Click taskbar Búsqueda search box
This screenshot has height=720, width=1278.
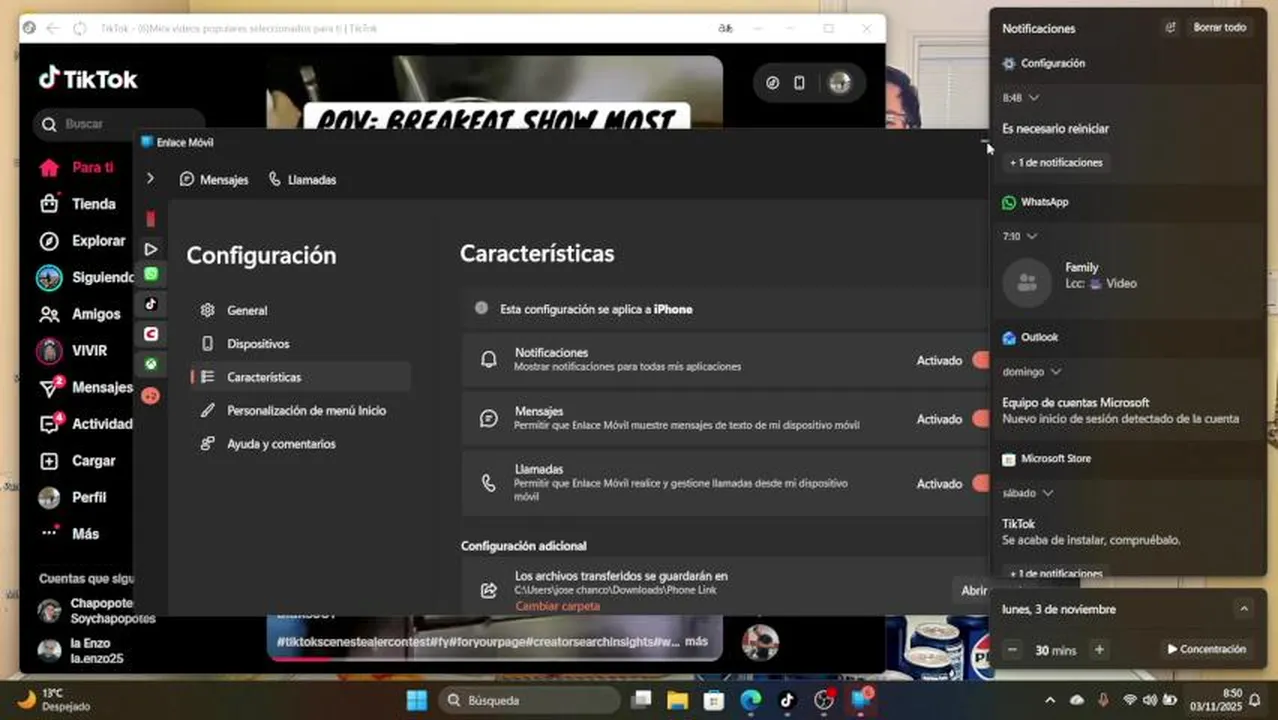click(530, 700)
